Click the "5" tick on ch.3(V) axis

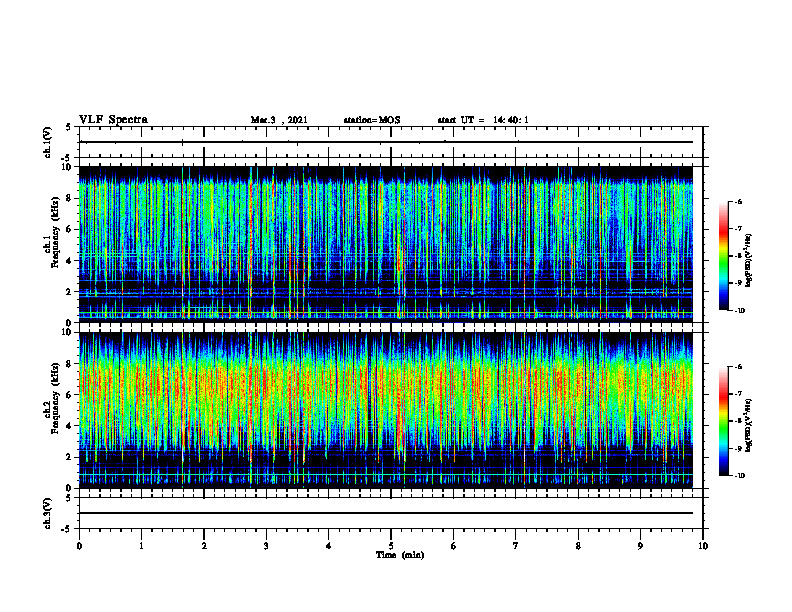(69, 498)
